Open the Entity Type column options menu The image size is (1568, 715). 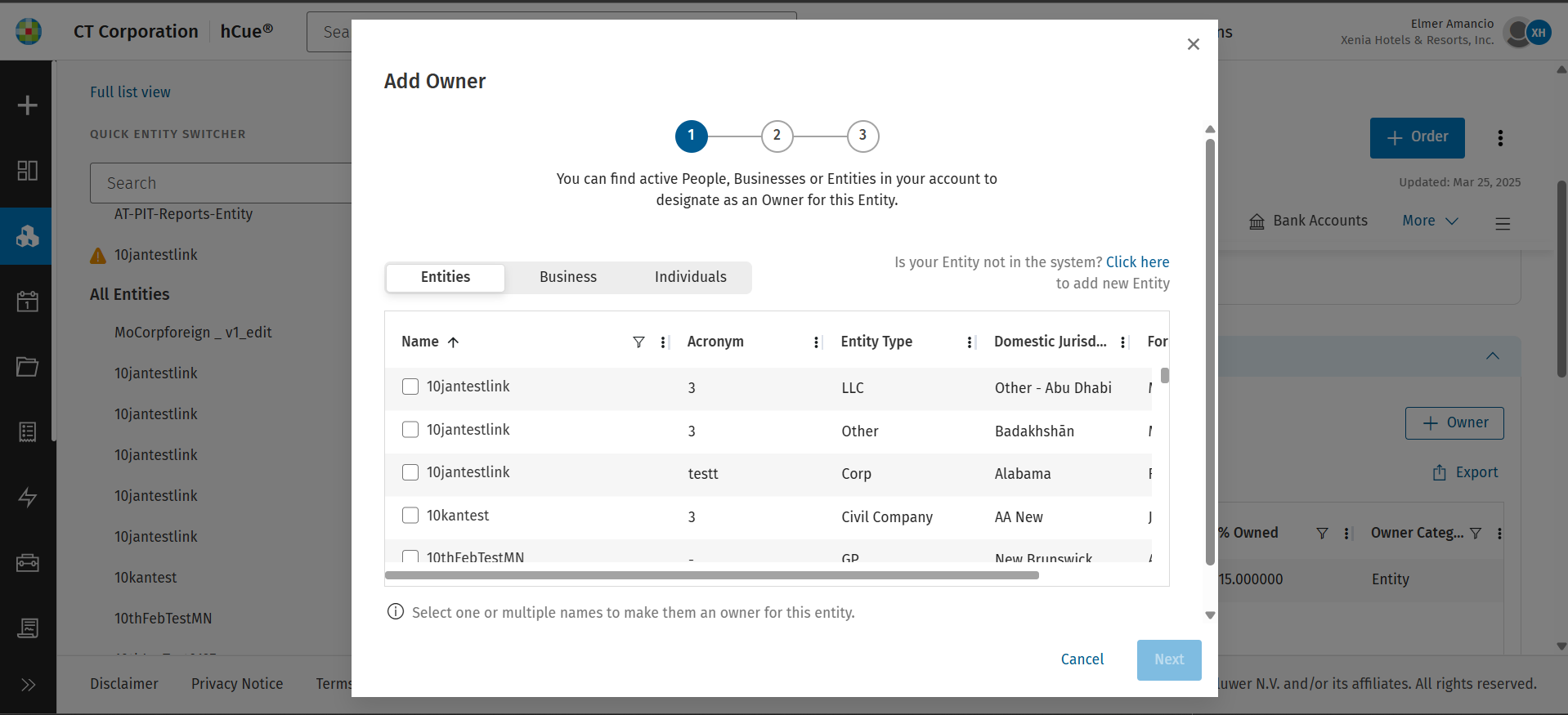pyautogui.click(x=970, y=342)
